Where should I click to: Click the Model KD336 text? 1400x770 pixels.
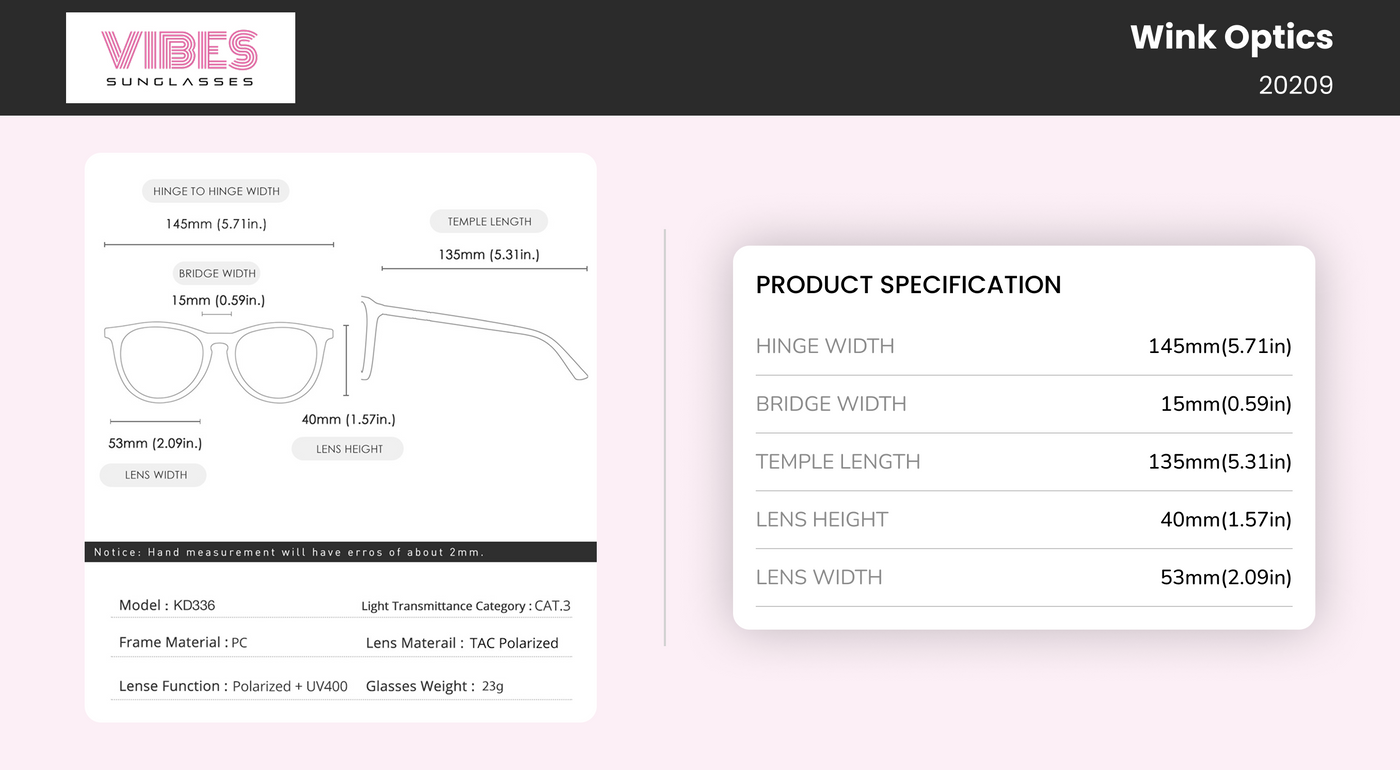click(167, 605)
